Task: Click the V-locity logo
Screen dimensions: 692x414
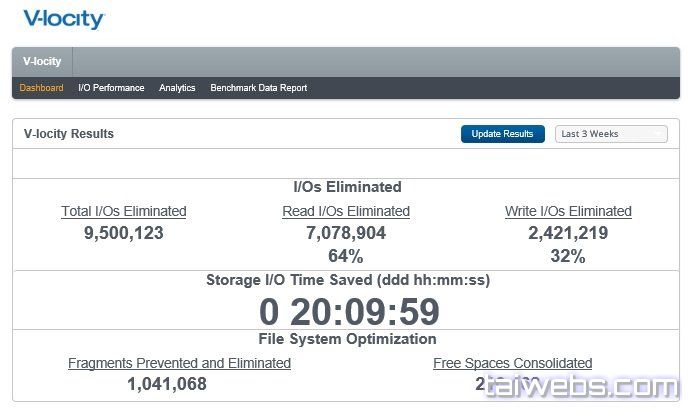Action: click(64, 19)
